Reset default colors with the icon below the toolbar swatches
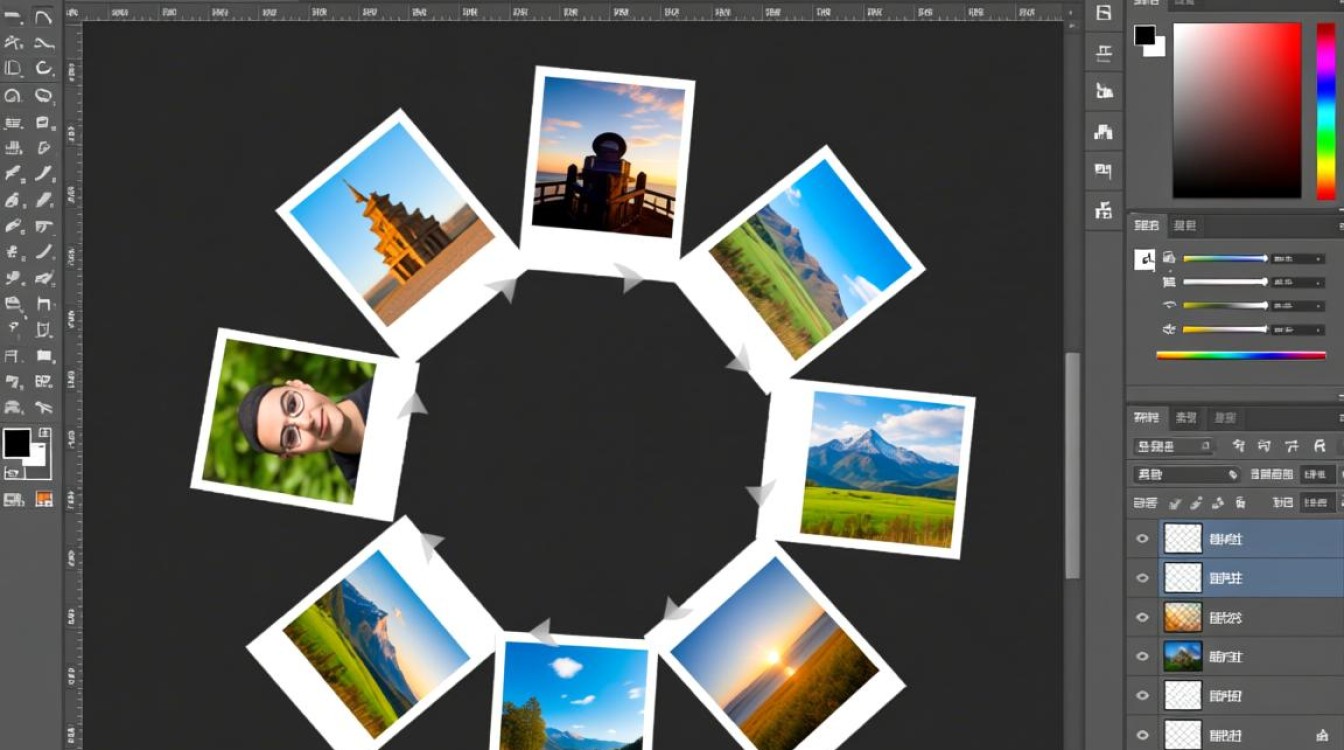1344x750 pixels. (13, 473)
